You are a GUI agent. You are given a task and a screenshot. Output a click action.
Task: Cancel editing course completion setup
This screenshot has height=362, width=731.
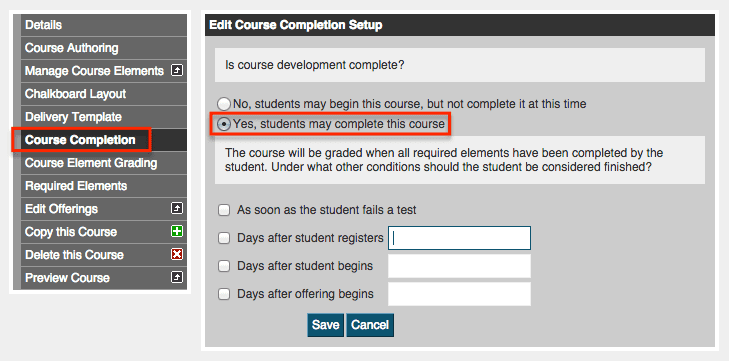click(370, 325)
